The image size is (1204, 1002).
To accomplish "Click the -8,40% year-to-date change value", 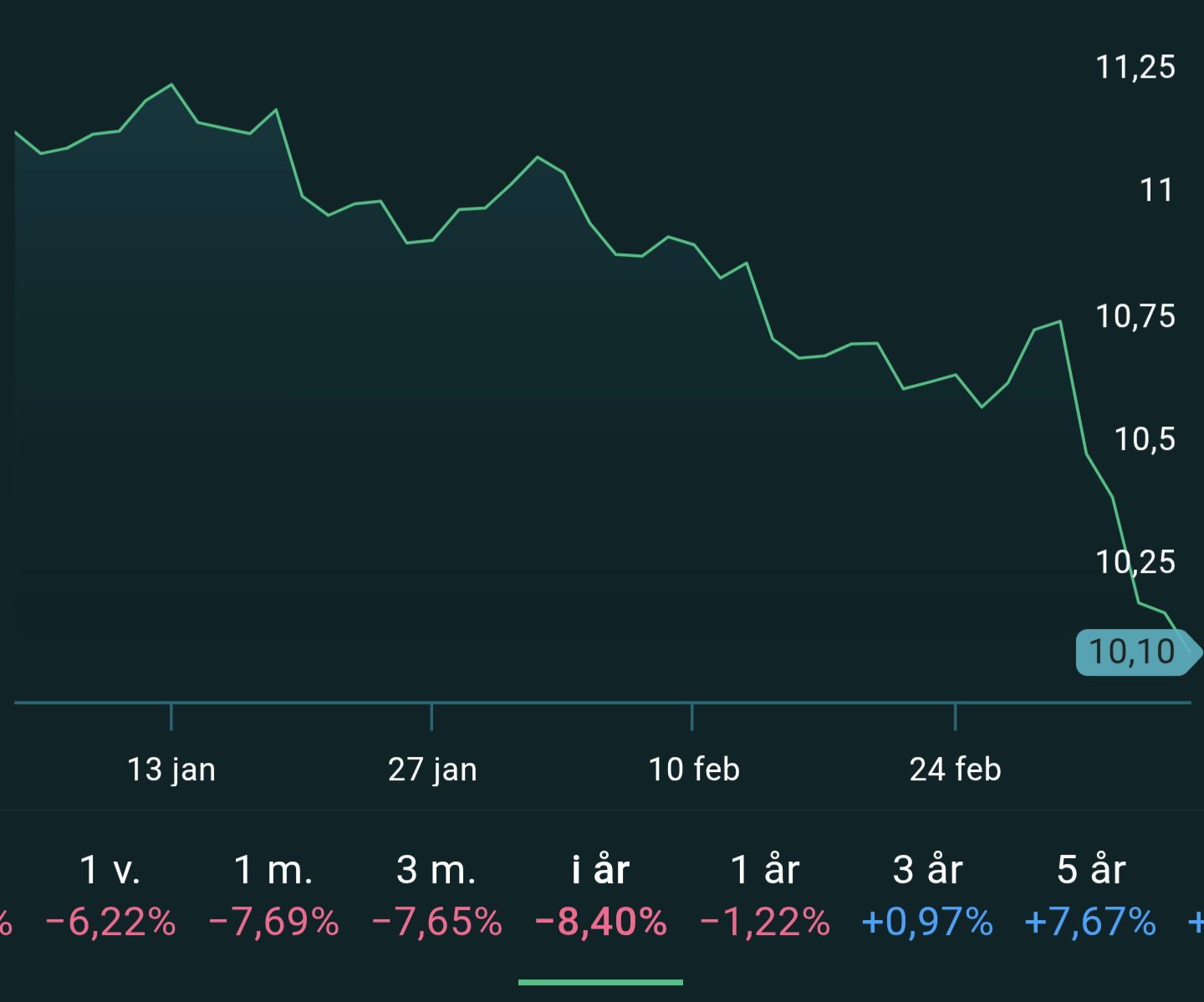I will [600, 922].
